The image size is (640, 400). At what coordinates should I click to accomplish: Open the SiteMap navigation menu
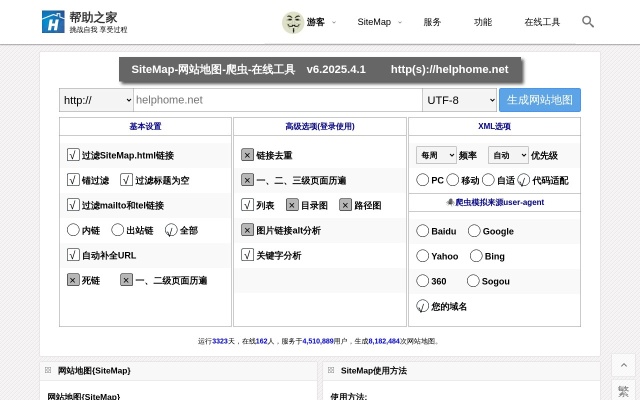375,22
